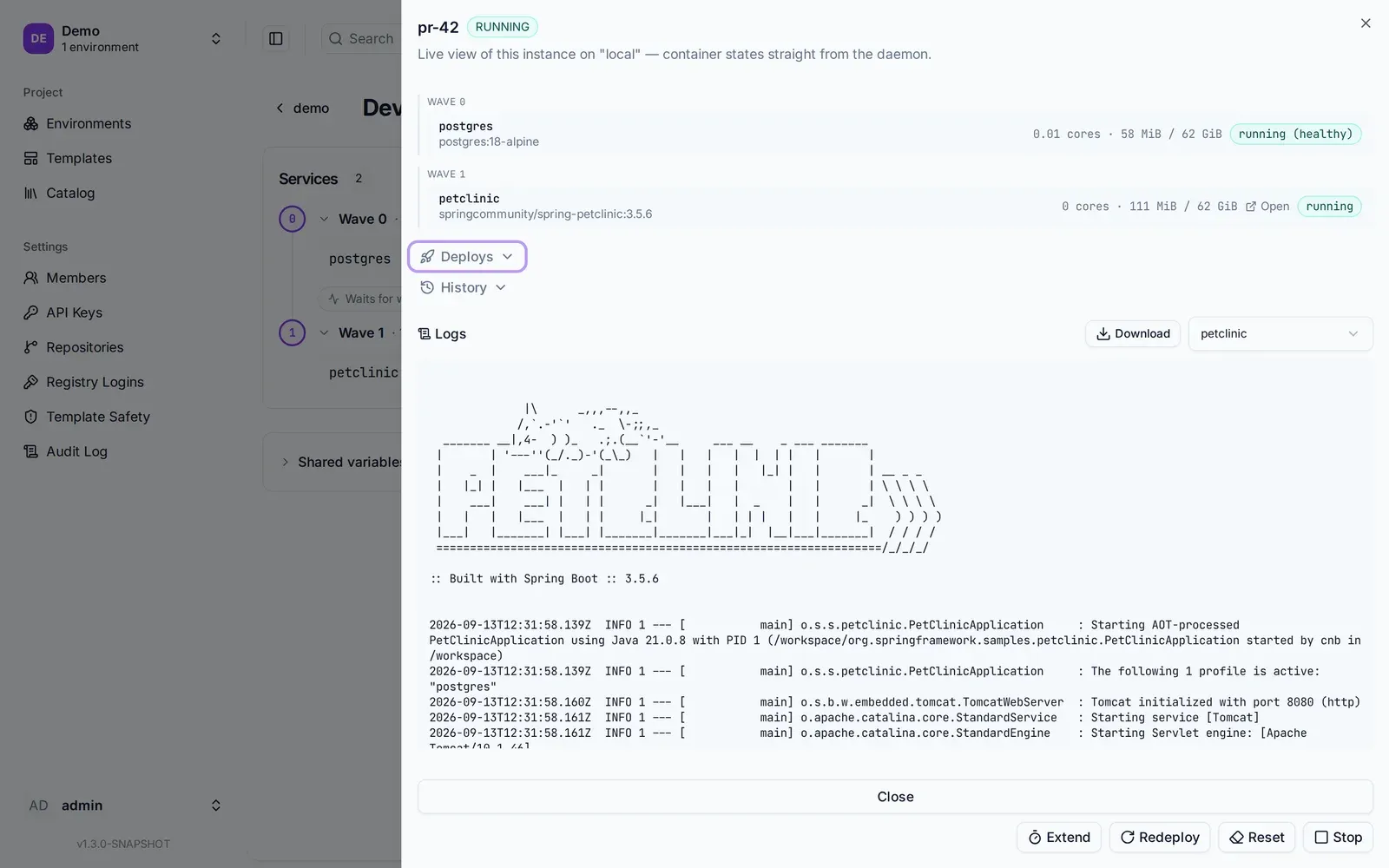Image resolution: width=1389 pixels, height=868 pixels.
Task: Click the Wave 0 circle marker
Action: pos(292,219)
